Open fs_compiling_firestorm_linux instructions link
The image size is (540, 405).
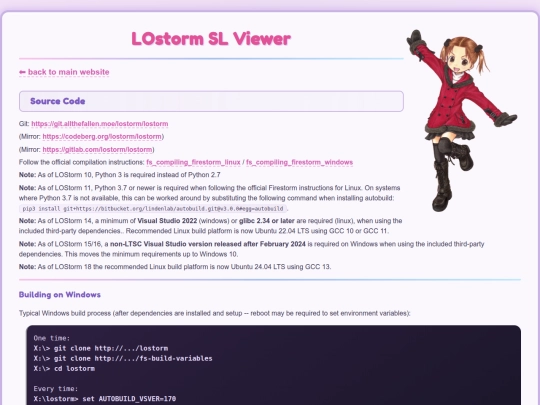[x=193, y=162]
